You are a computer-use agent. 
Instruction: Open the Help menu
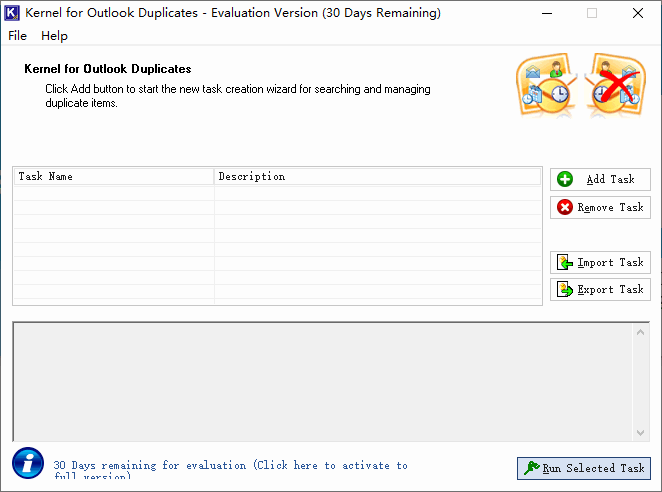click(54, 35)
